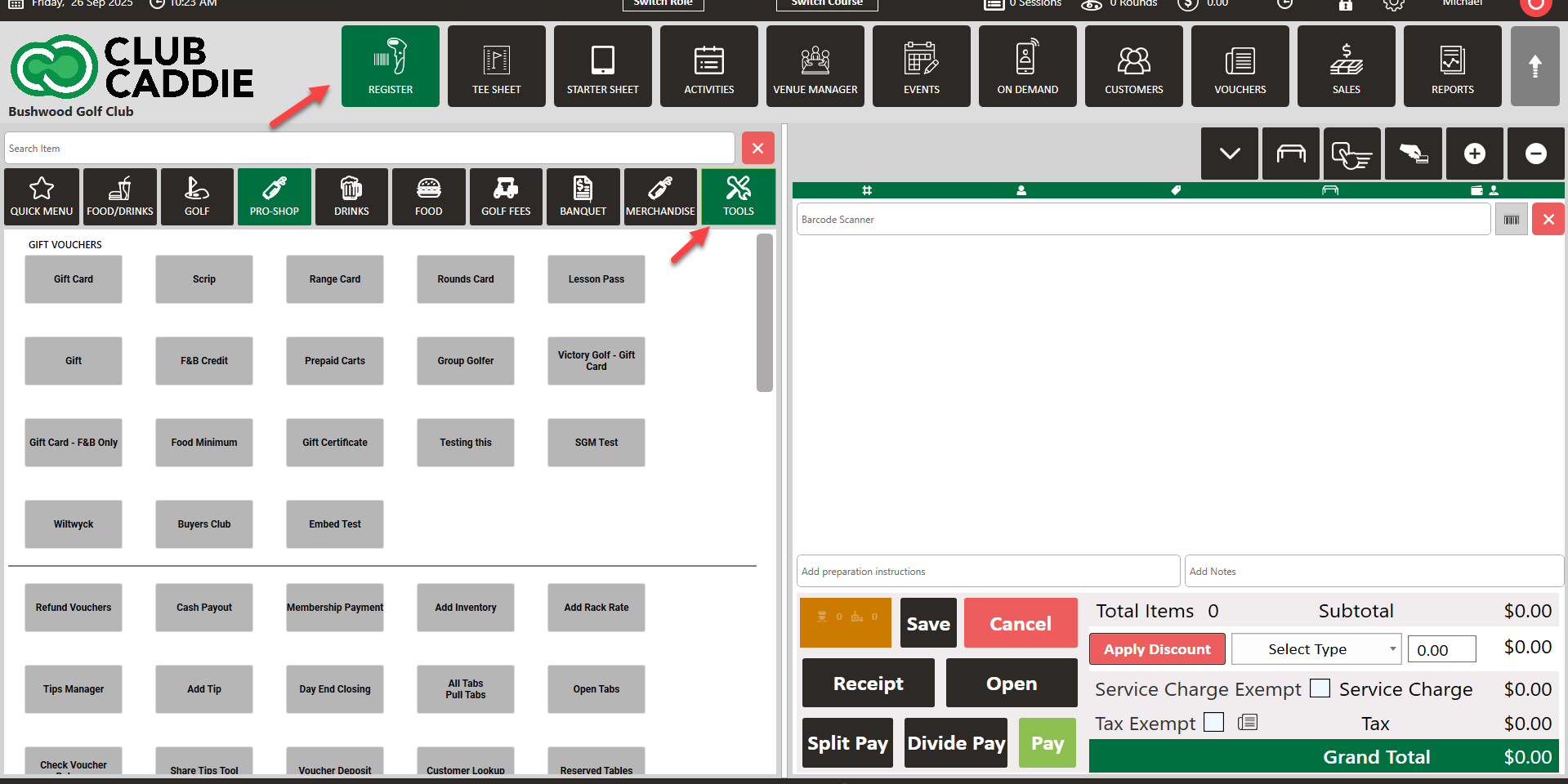
Task: Click the Split Pay button
Action: (847, 743)
